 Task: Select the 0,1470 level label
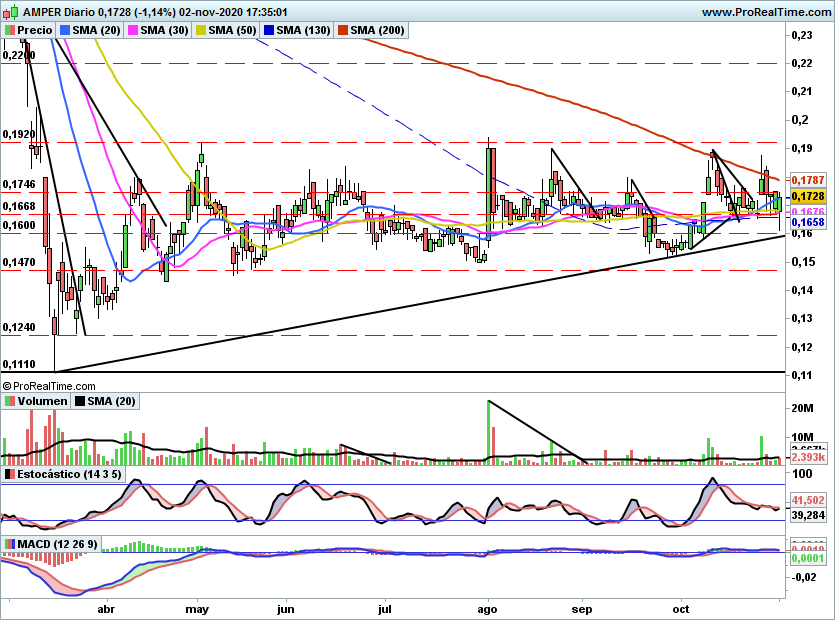[x=19, y=262]
